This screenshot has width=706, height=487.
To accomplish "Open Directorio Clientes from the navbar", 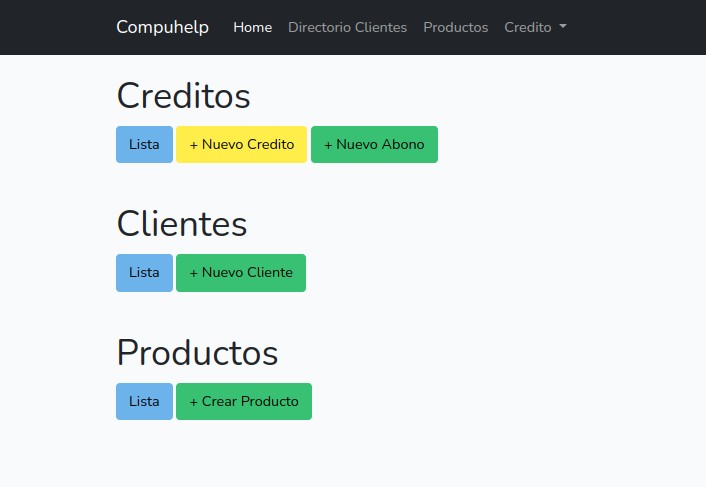I will click(x=347, y=27).
